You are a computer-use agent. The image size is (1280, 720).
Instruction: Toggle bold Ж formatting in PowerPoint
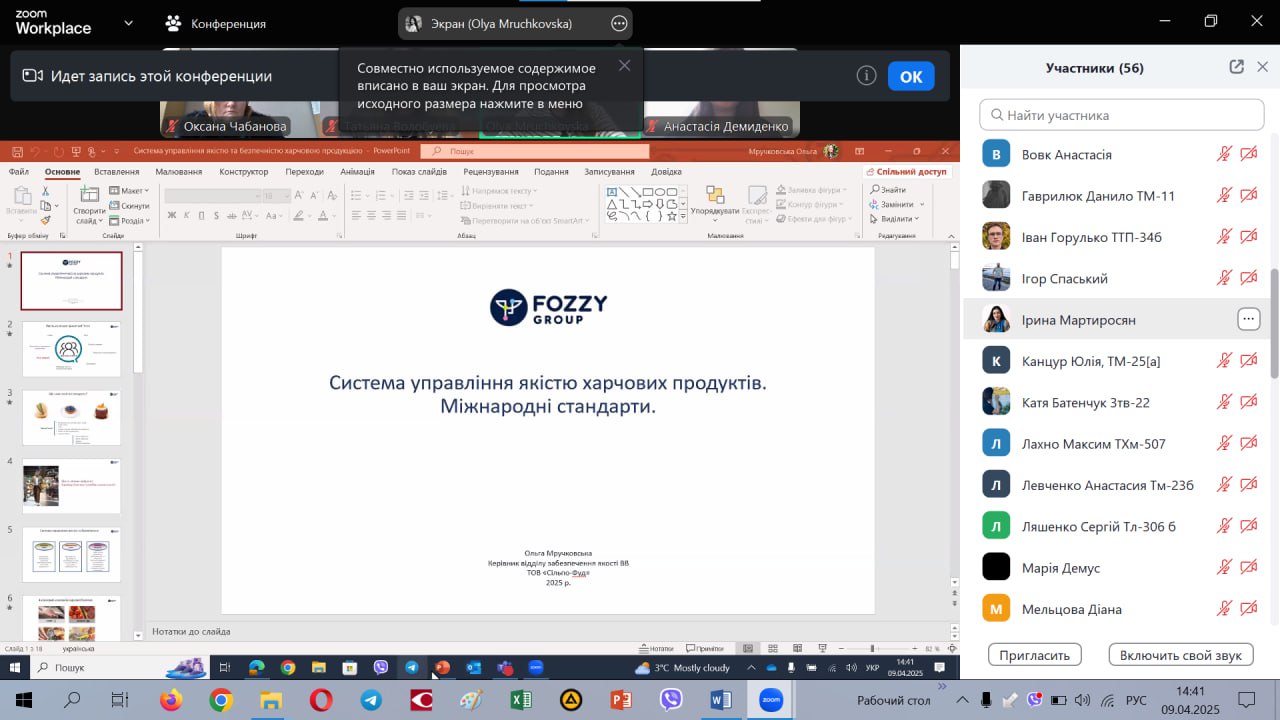(171, 214)
